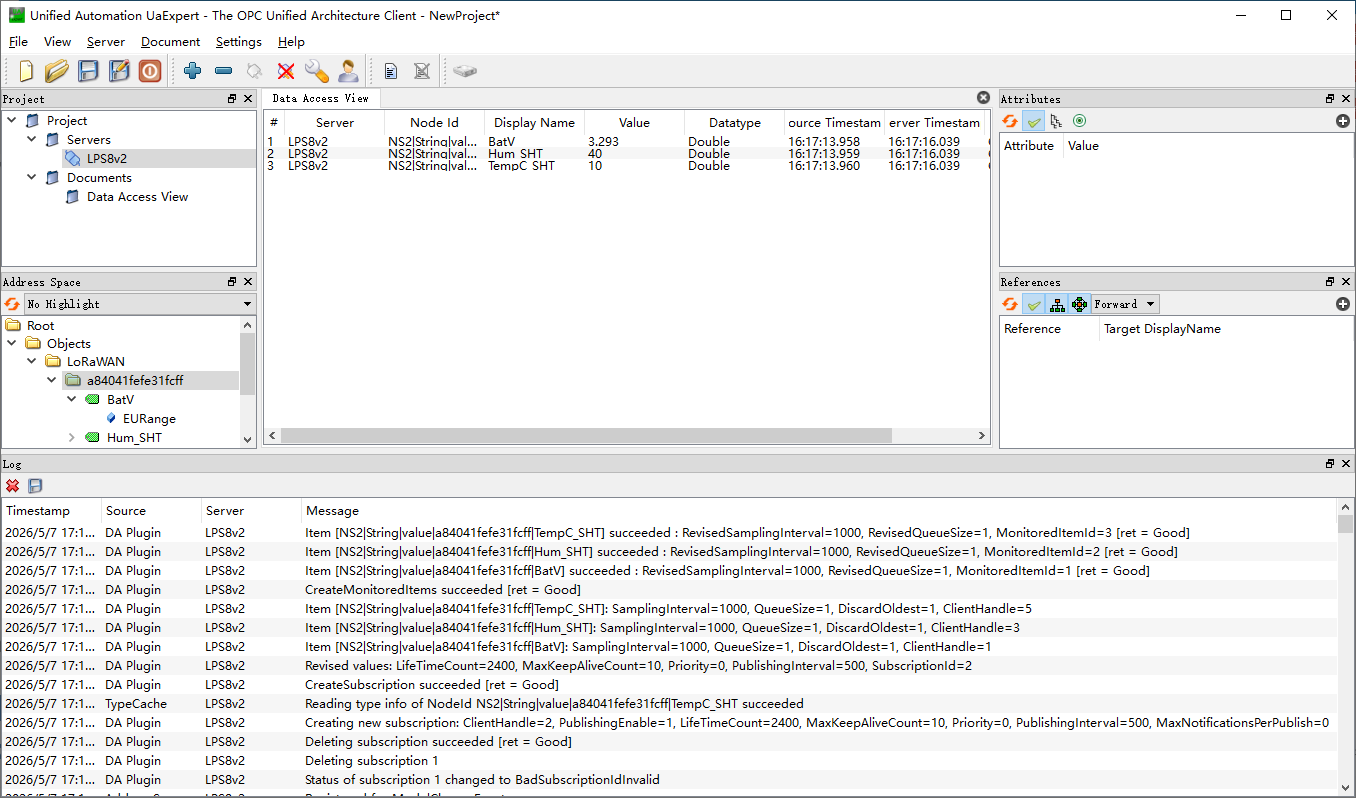Expand the Hum_SHT variable node
1356x798 pixels.
coord(72,438)
